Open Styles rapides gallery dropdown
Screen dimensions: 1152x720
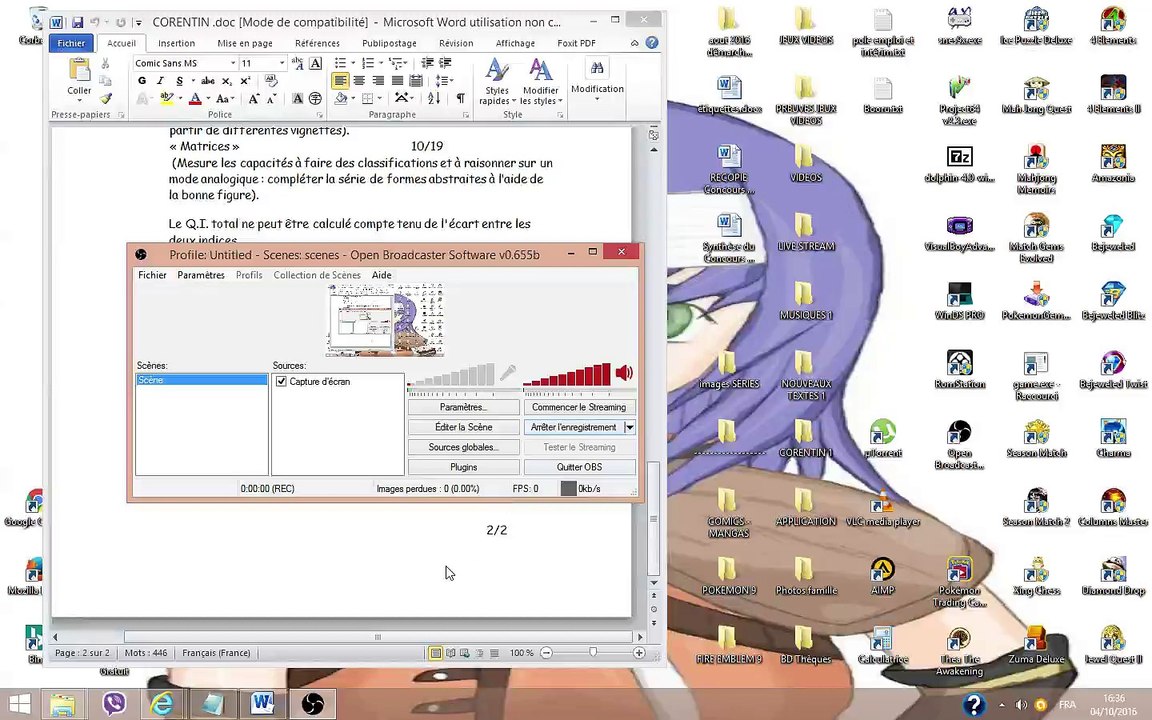pos(497,82)
